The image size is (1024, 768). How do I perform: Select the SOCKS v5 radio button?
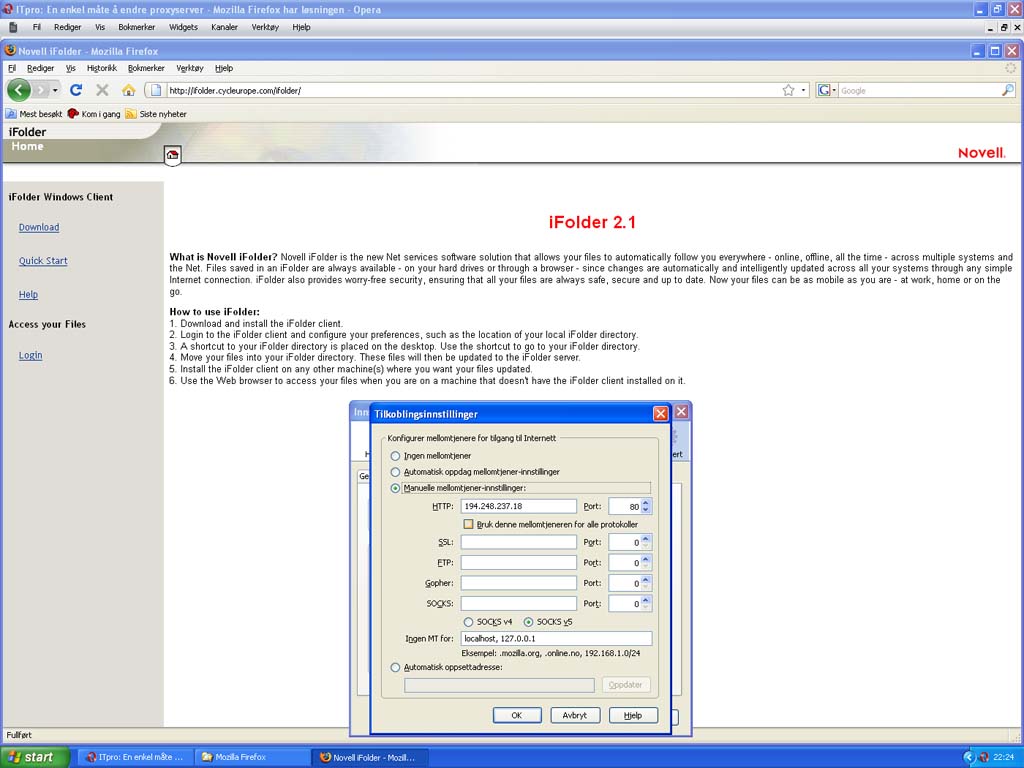pyautogui.click(x=528, y=622)
